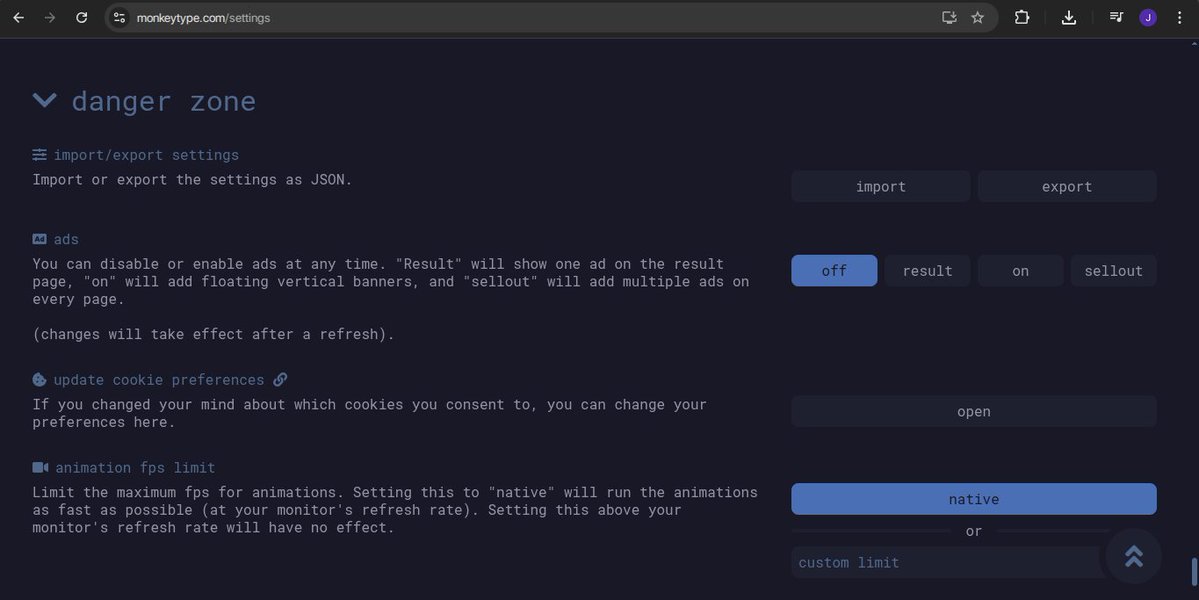The height and width of the screenshot is (600, 1199).
Task: Select the sellout ads option
Action: pyautogui.click(x=1113, y=271)
